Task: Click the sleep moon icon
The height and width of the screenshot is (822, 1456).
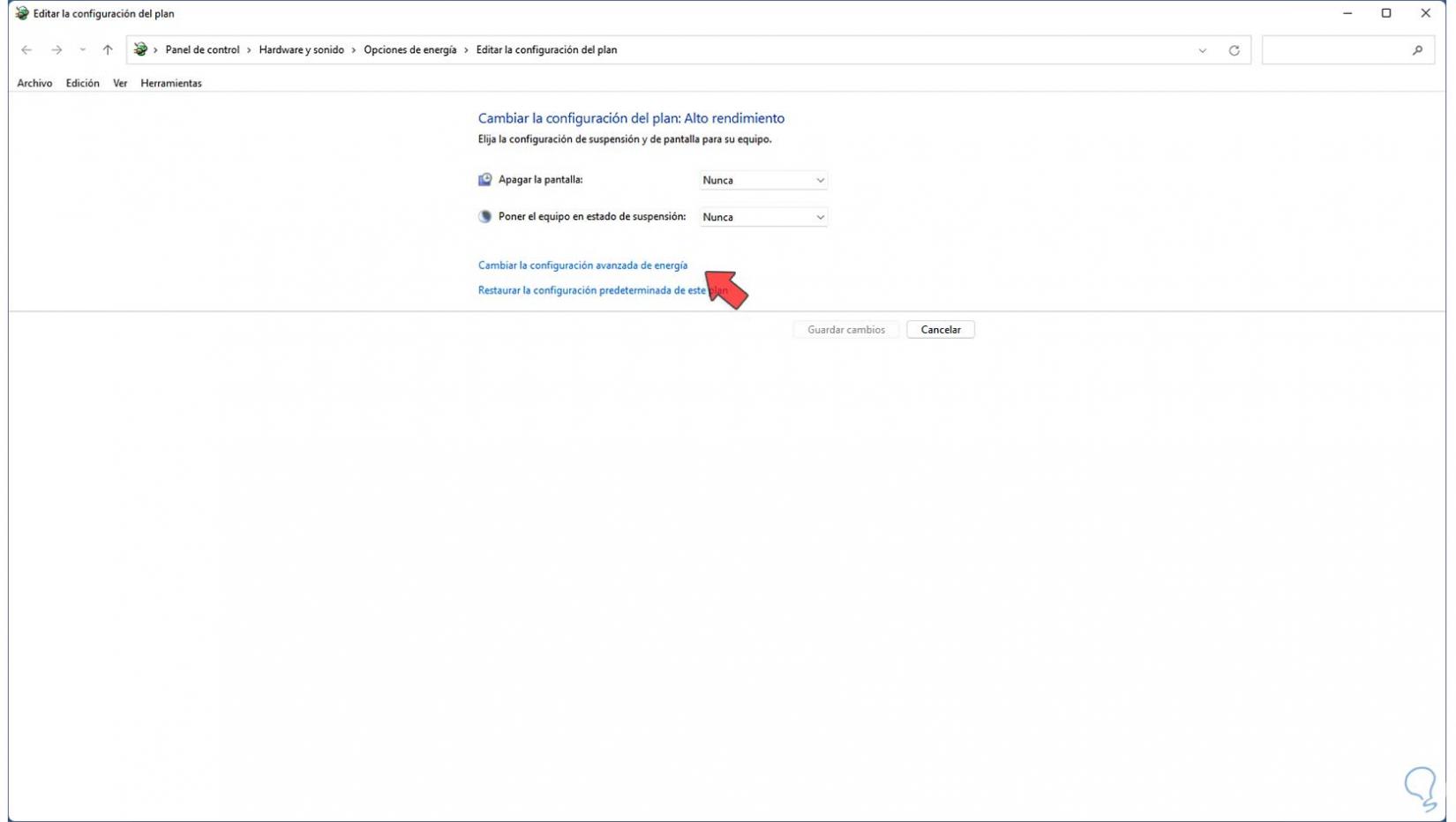Action: [484, 217]
